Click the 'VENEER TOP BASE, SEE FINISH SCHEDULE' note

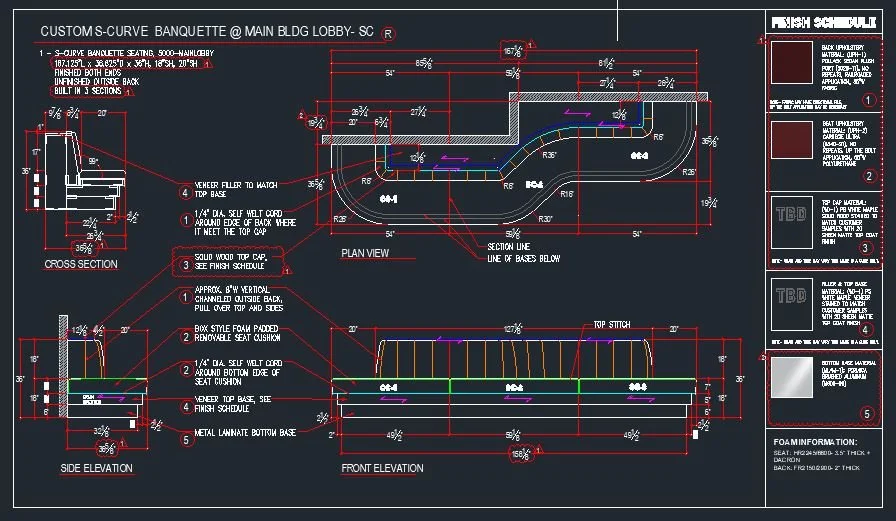[x=233, y=404]
